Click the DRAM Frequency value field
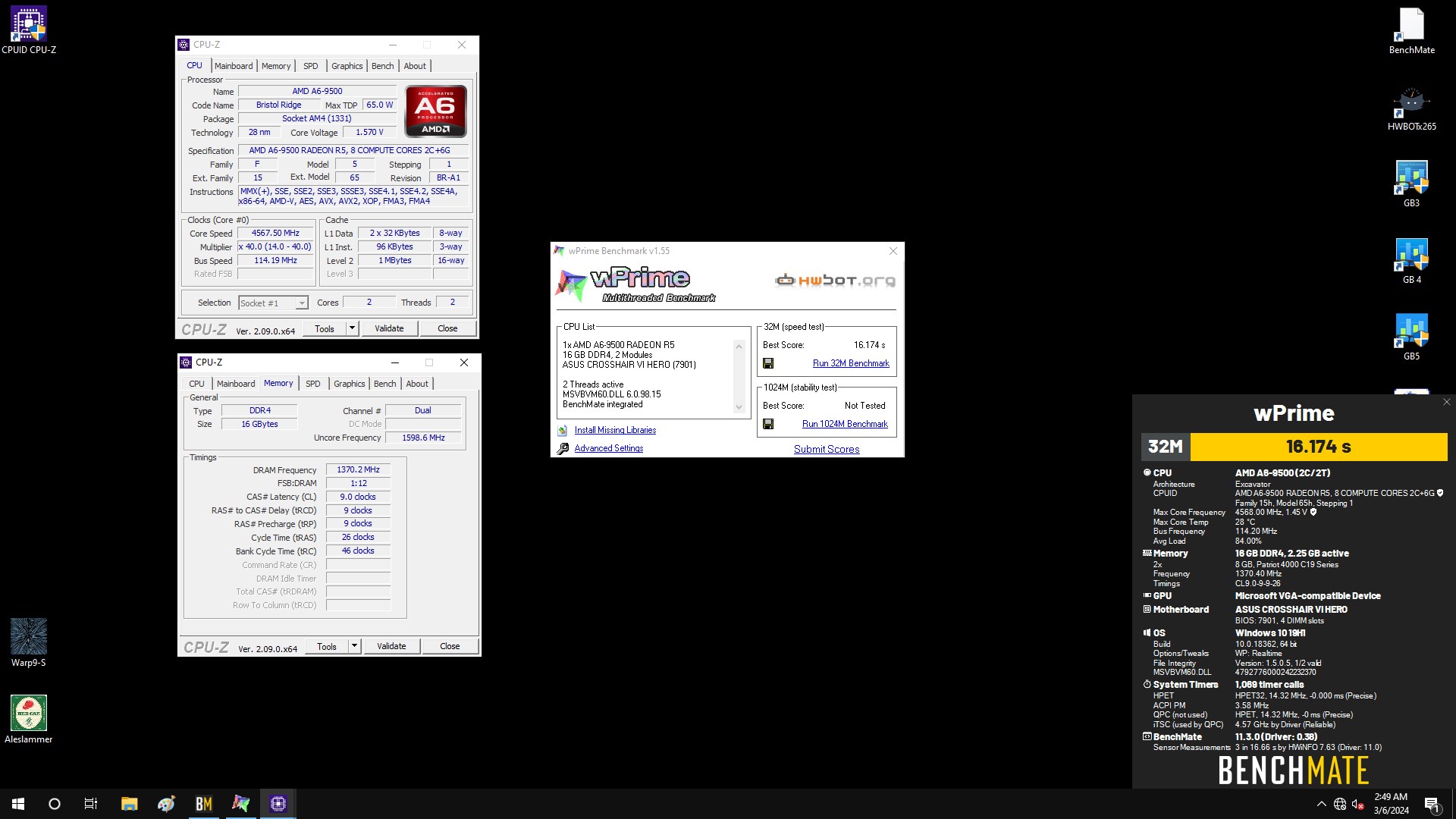 point(358,470)
